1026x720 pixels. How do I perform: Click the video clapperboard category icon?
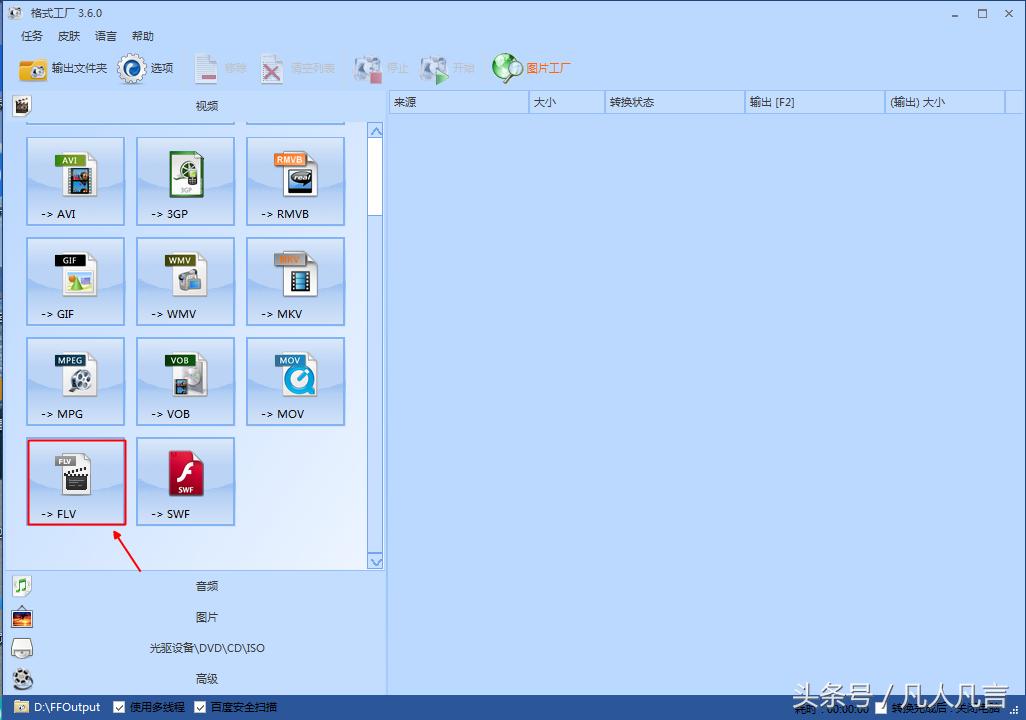tap(22, 105)
